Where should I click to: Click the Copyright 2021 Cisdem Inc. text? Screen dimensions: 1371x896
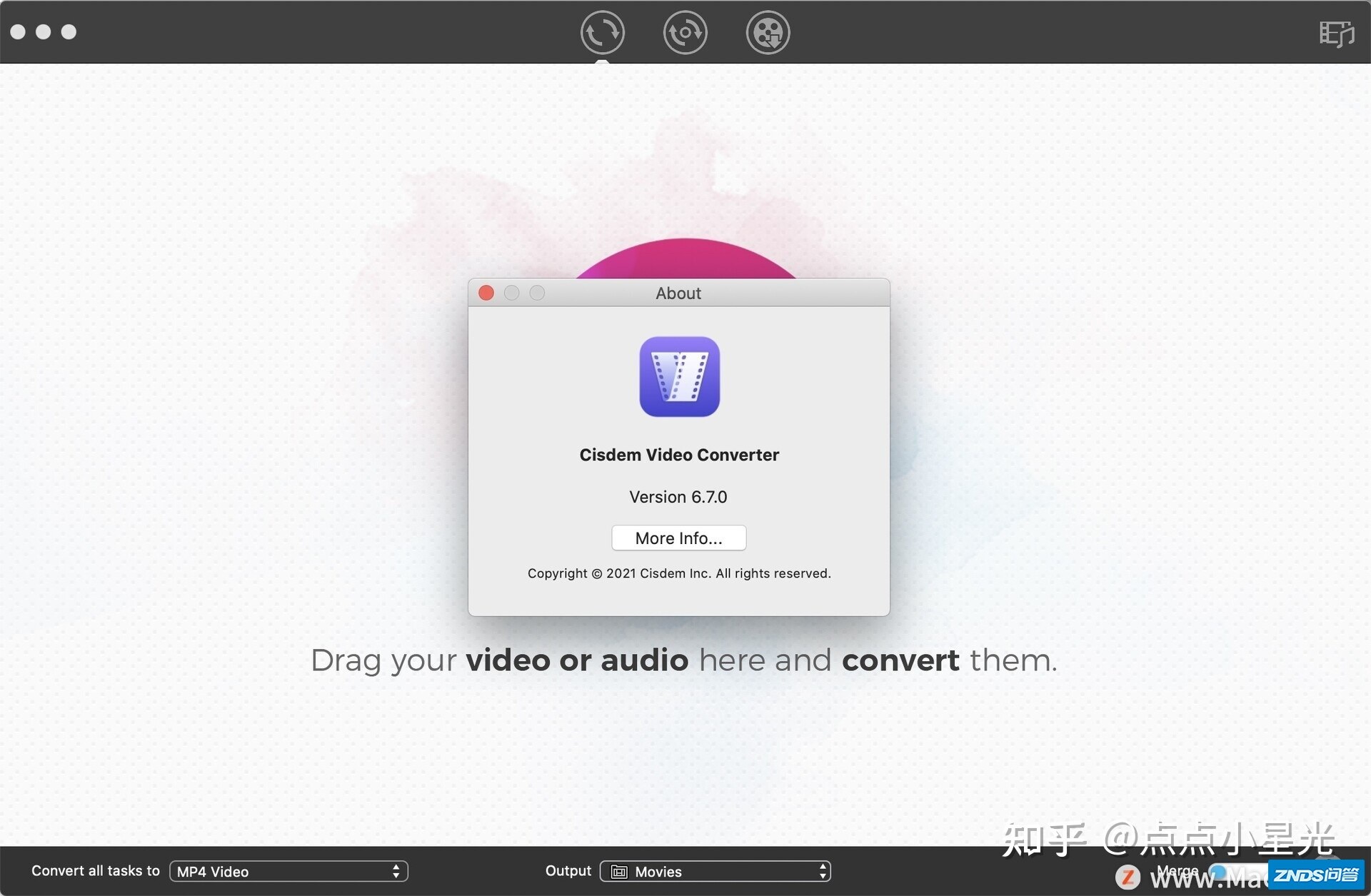pos(679,573)
